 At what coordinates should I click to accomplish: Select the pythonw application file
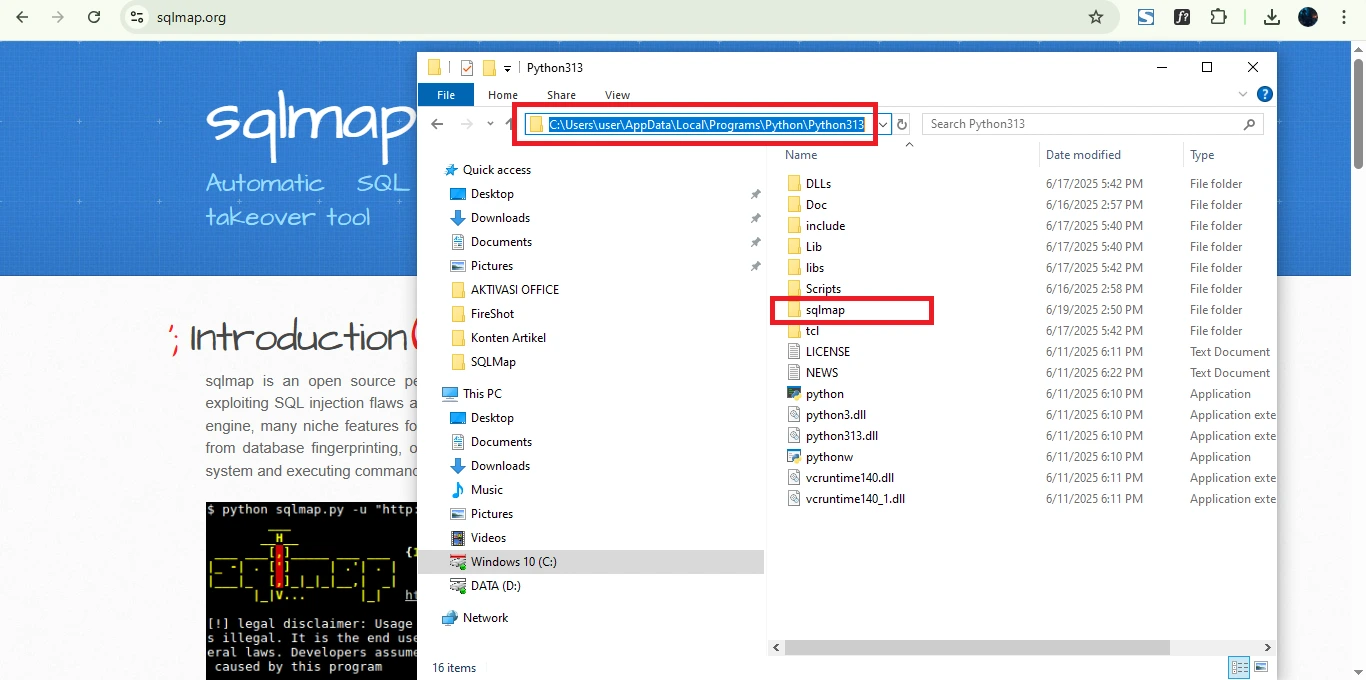[829, 457]
